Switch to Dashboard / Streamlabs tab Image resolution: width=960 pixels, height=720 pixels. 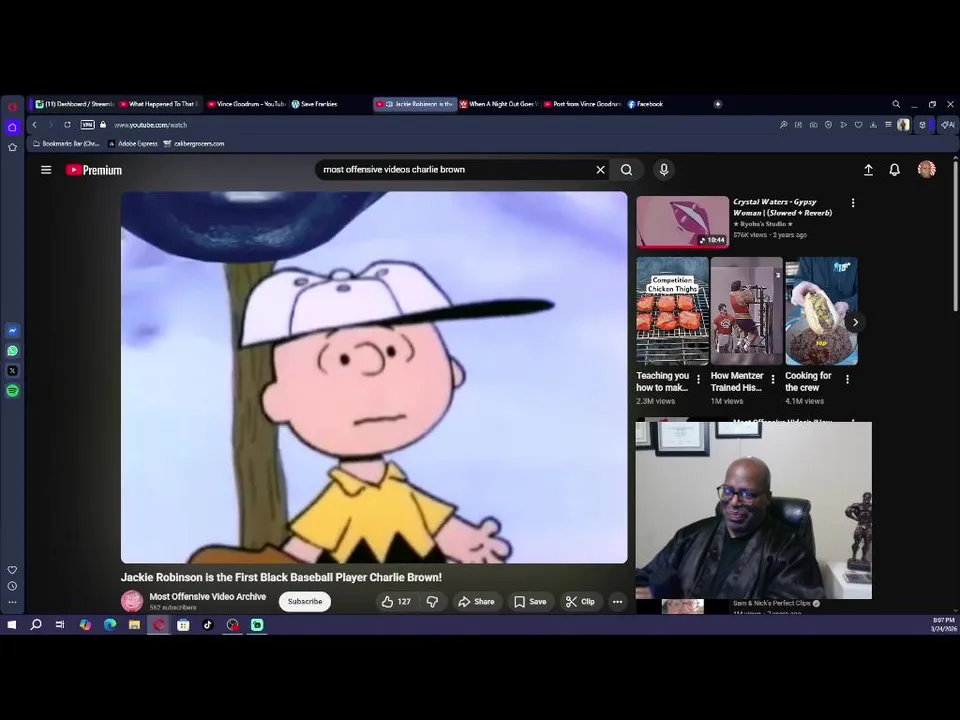coord(74,104)
